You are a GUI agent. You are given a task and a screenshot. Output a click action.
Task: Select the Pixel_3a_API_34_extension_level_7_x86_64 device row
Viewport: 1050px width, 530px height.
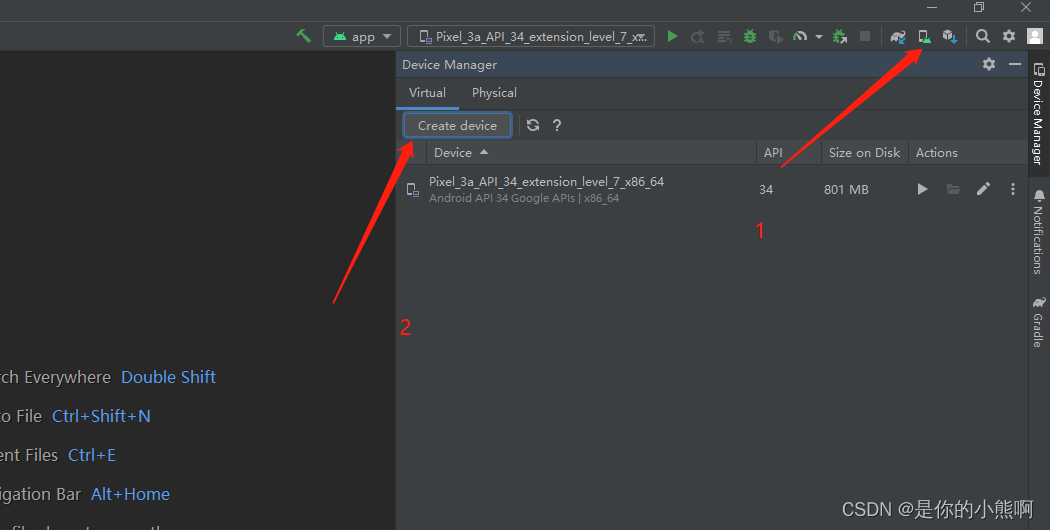[x=712, y=190]
